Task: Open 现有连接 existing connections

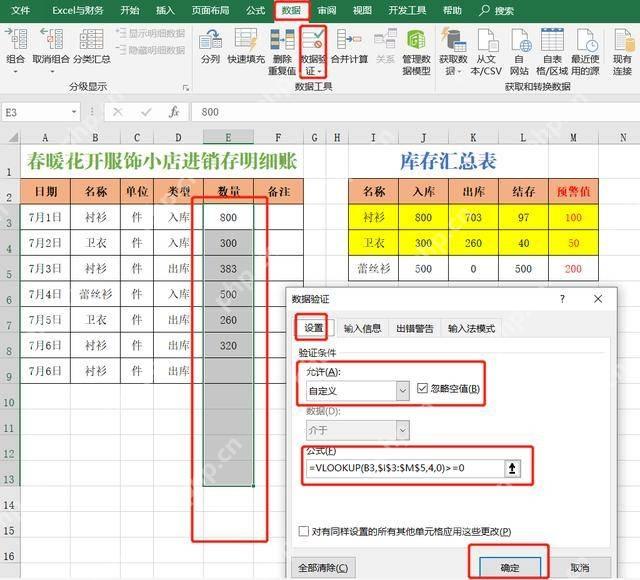Action: click(x=622, y=51)
